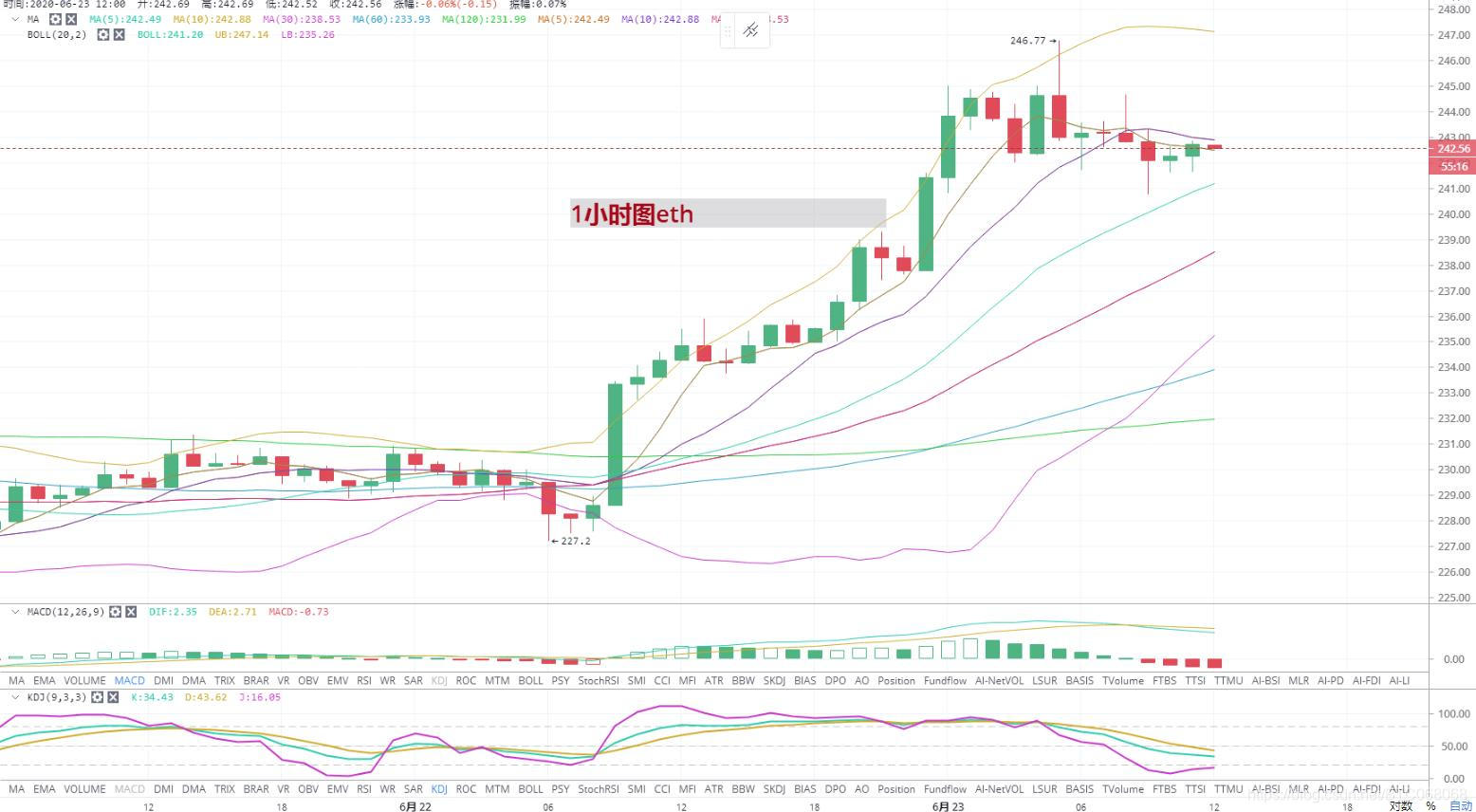Toggle 对数 logarithmic scale
The image size is (1476, 812).
coord(1400,805)
